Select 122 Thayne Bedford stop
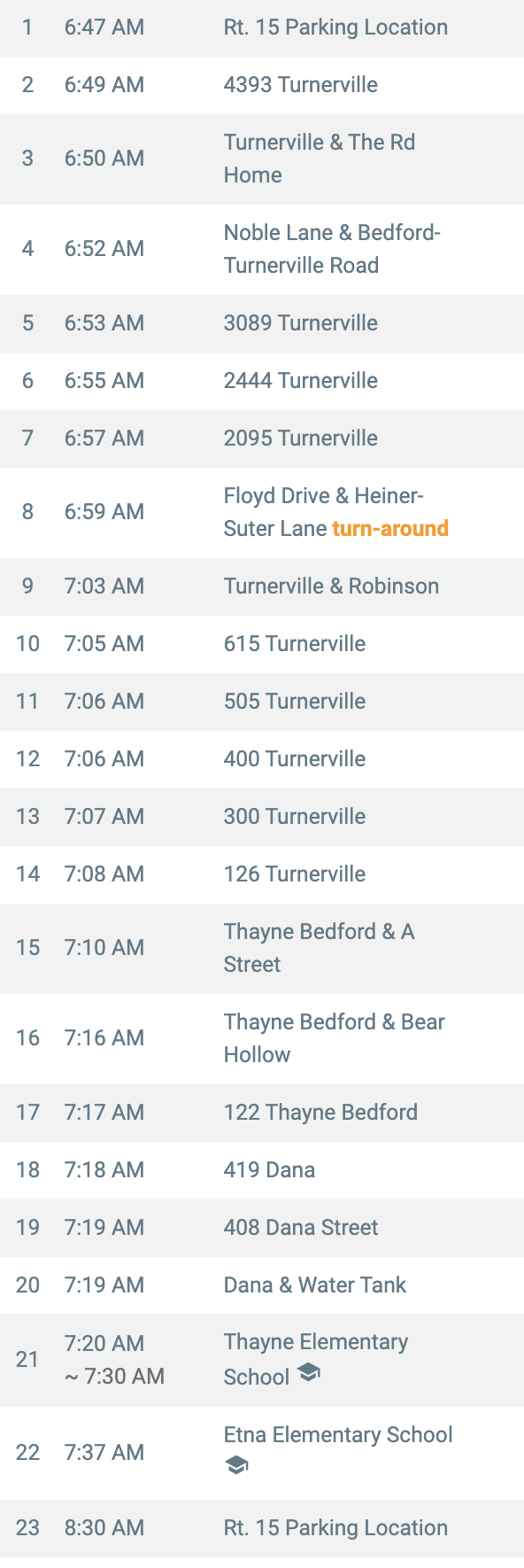 point(262,1113)
